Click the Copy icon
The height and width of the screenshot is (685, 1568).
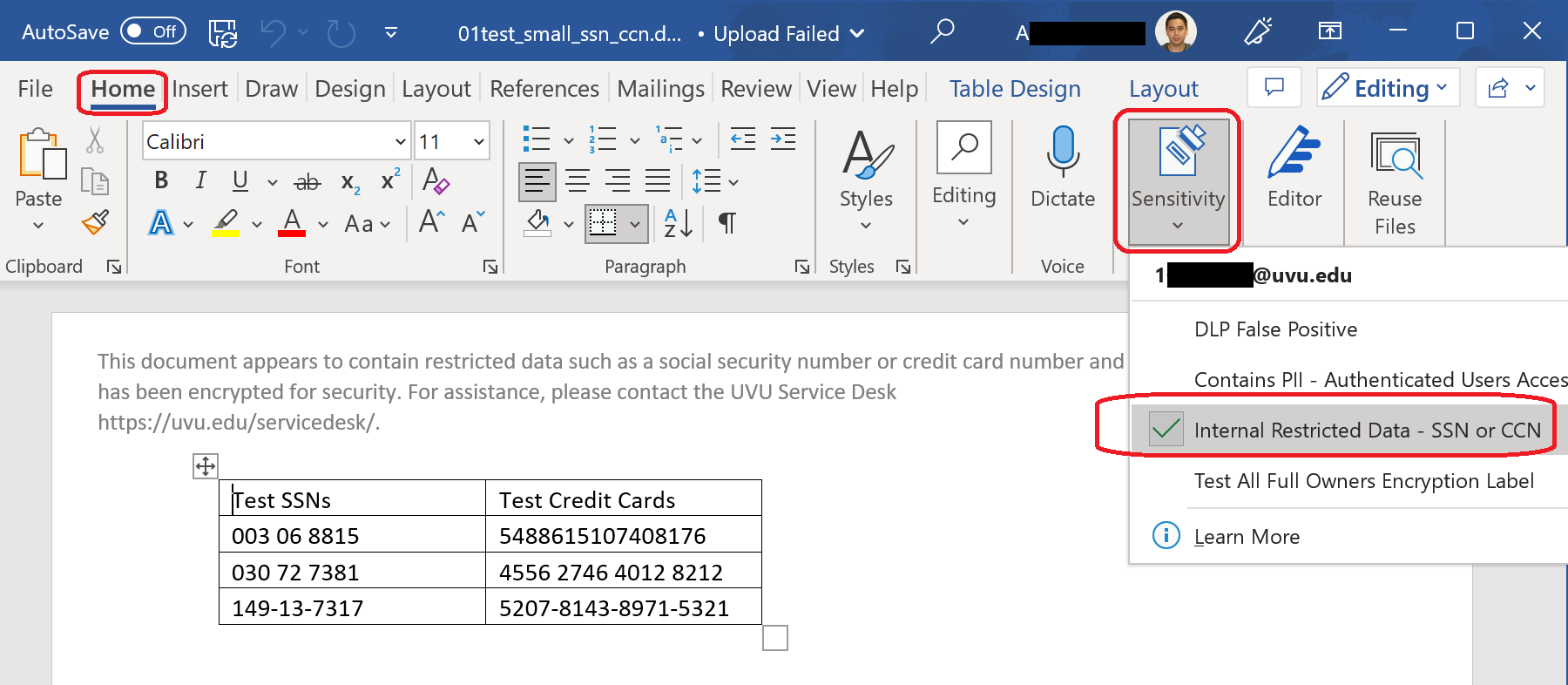tap(95, 181)
